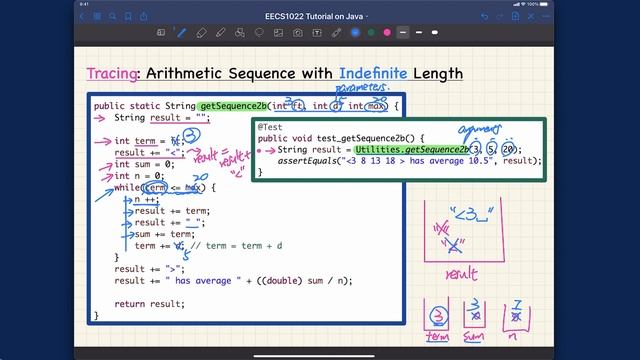The image size is (640, 360).
Task: Click the '// term = term + d' comment
Action: [x=236, y=246]
